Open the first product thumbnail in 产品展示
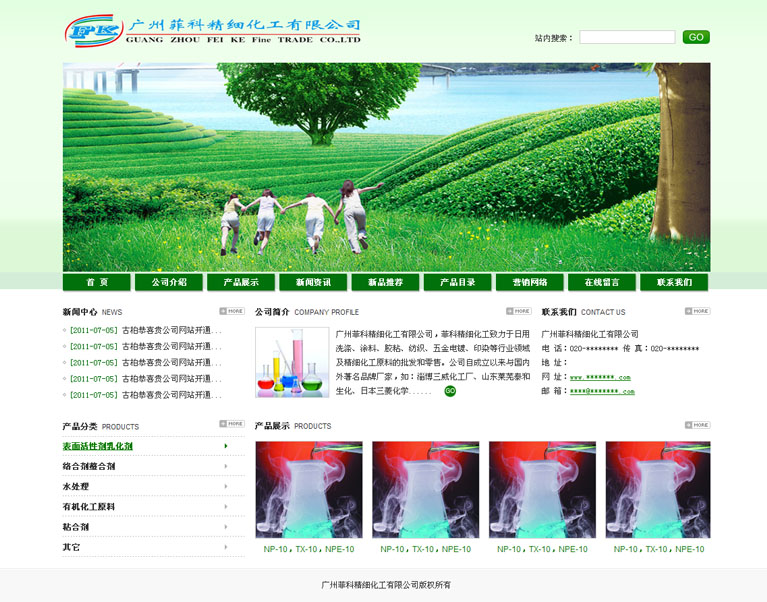767x602 pixels. coord(309,490)
